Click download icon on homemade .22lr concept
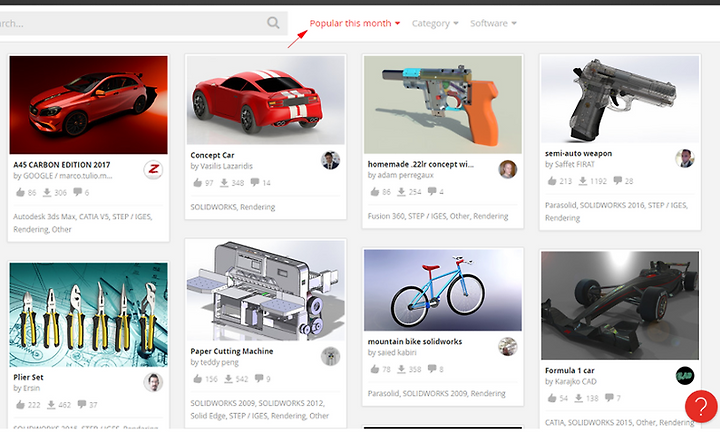 (401, 191)
